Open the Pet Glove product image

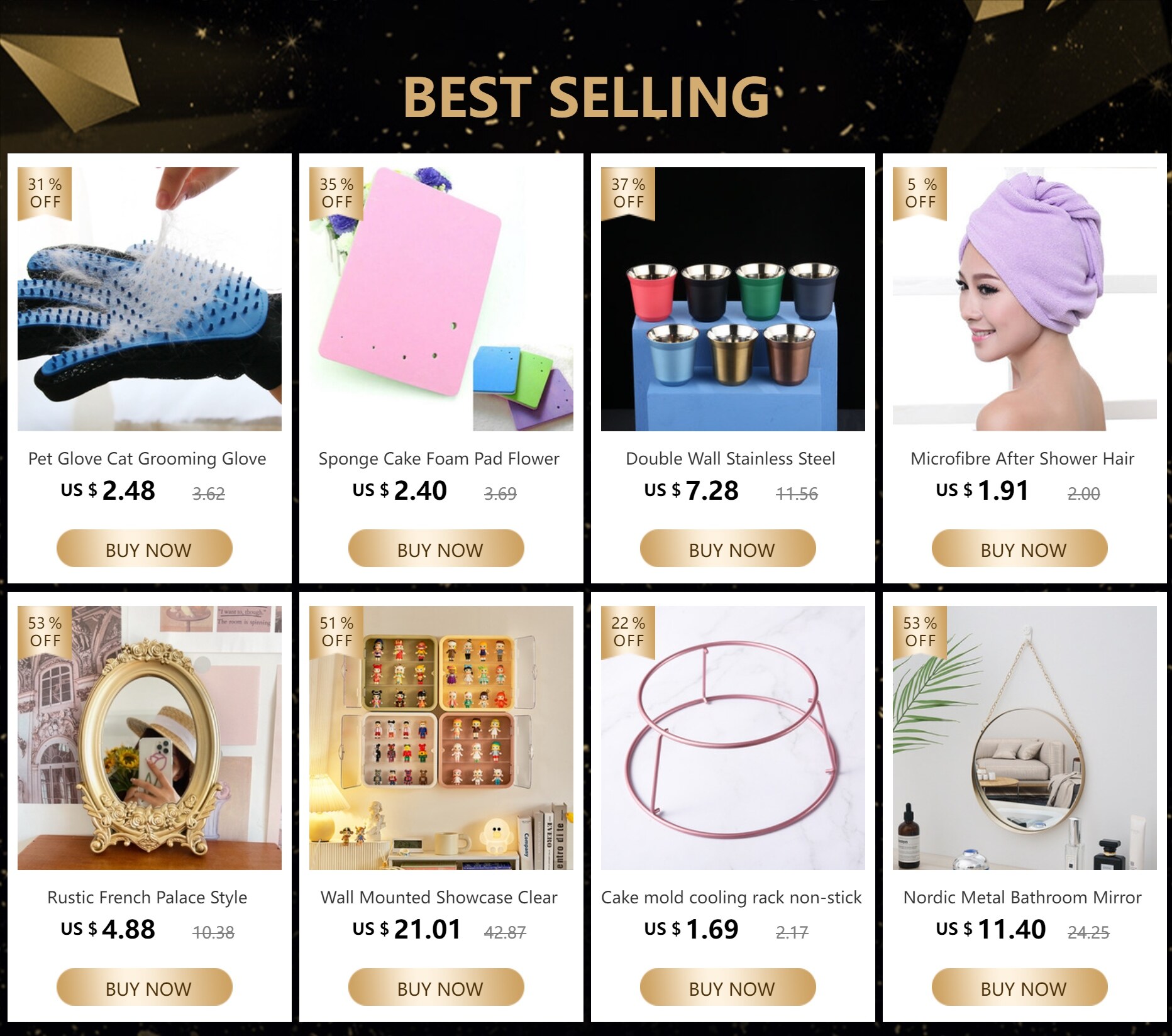[150, 299]
